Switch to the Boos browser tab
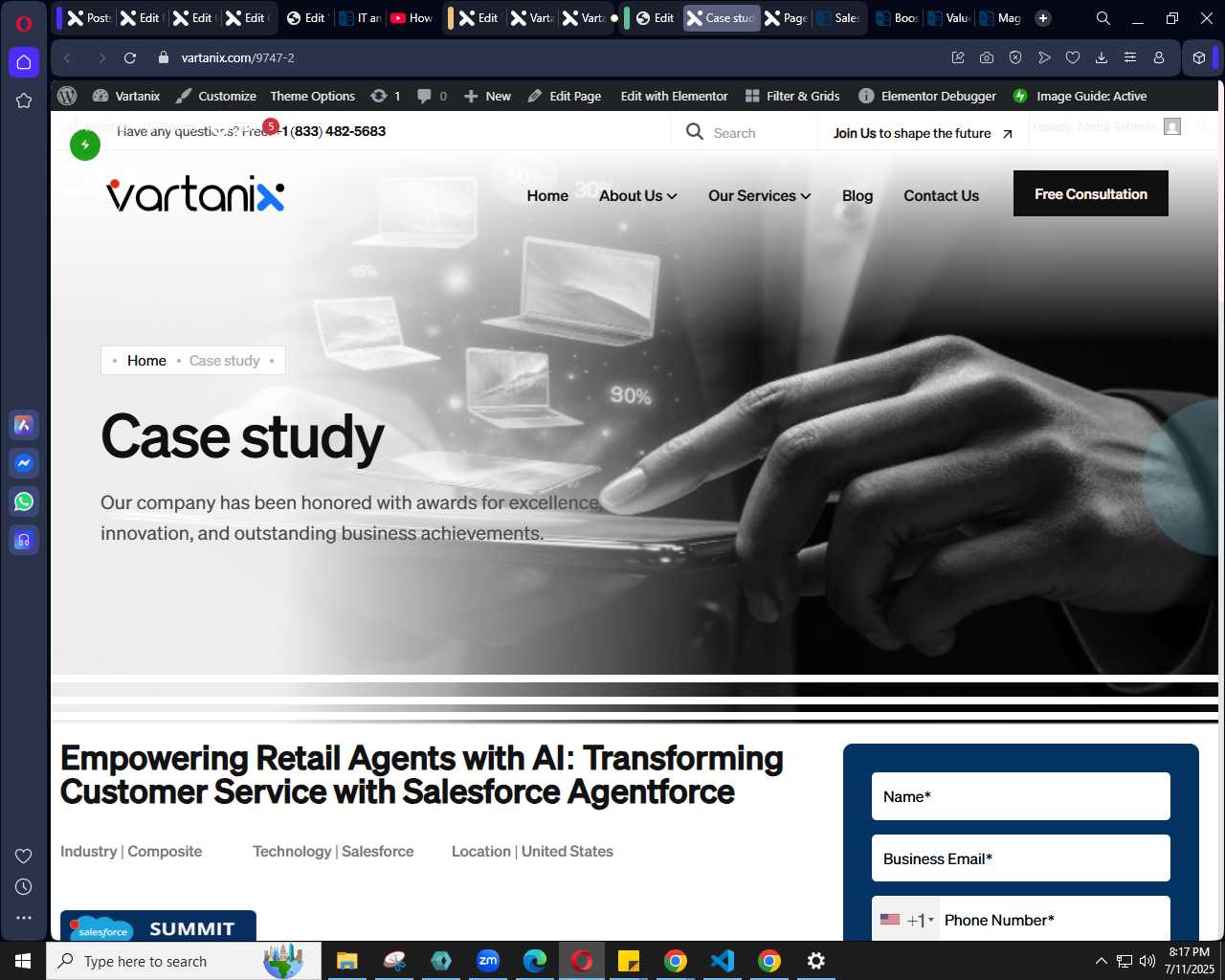The image size is (1225, 980). pyautogui.click(x=896, y=18)
